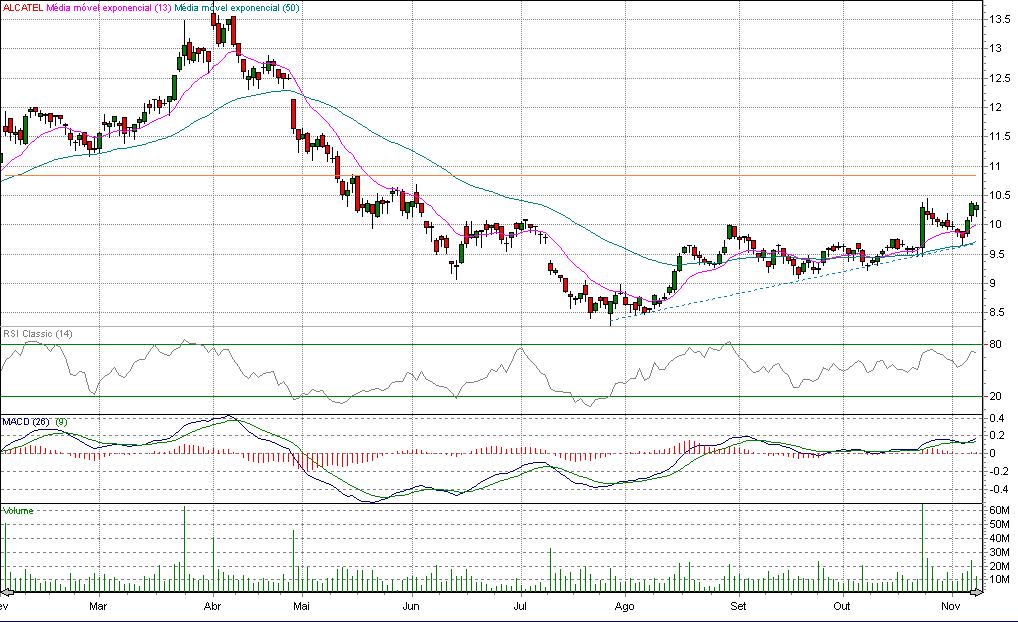Click the Volume panel label
Screen dimensions: 1018x622
pos(18,511)
